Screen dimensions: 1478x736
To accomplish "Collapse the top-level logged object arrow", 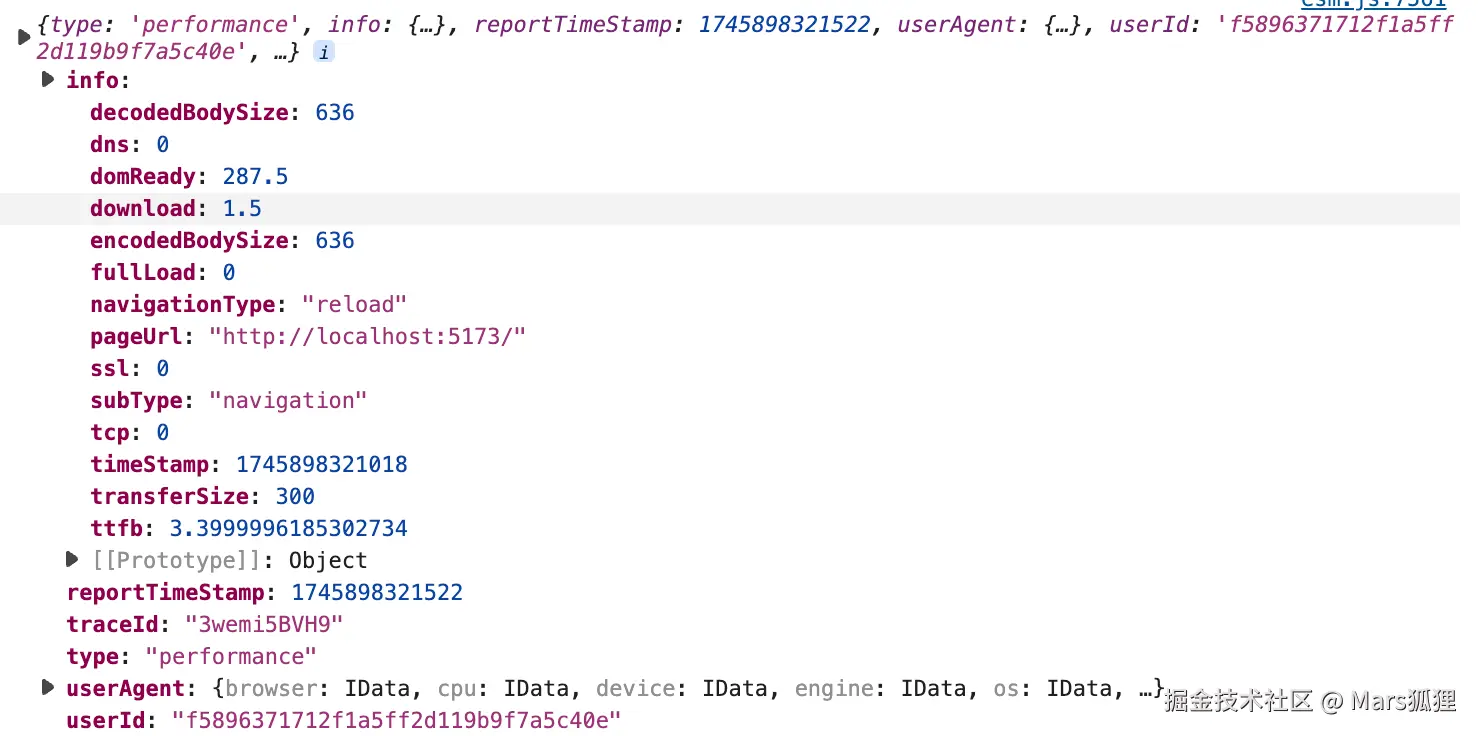I will [x=23, y=38].
